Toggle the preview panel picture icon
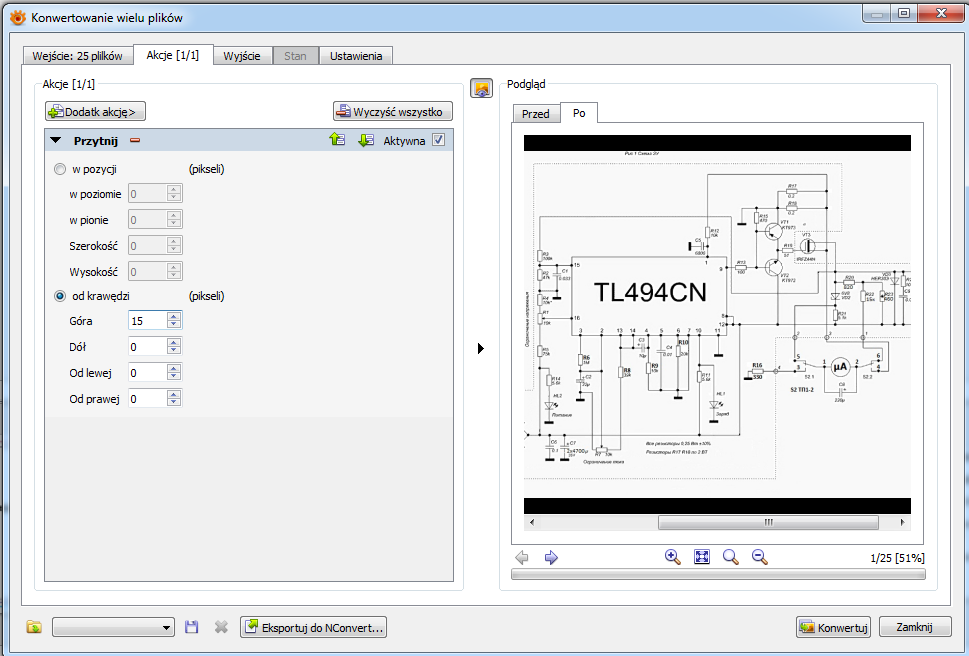 click(x=481, y=88)
